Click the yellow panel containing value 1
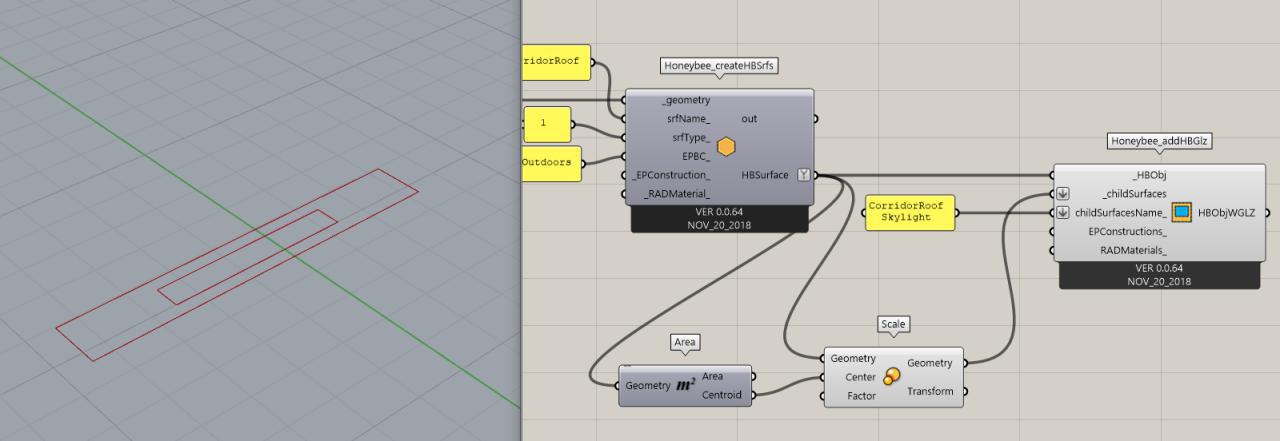 [x=547, y=125]
